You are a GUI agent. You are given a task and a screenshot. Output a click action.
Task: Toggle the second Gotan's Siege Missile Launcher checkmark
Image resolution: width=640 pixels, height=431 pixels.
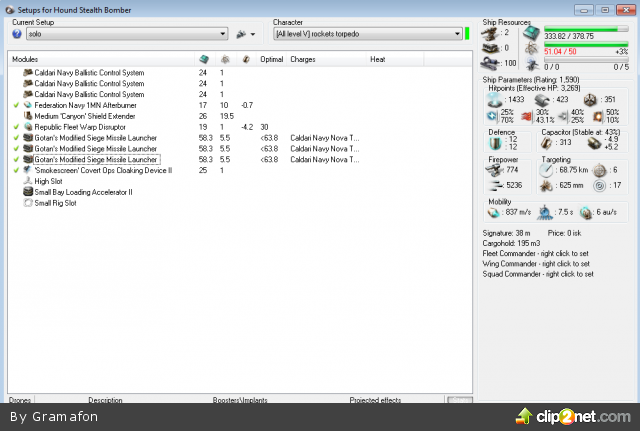(16, 149)
